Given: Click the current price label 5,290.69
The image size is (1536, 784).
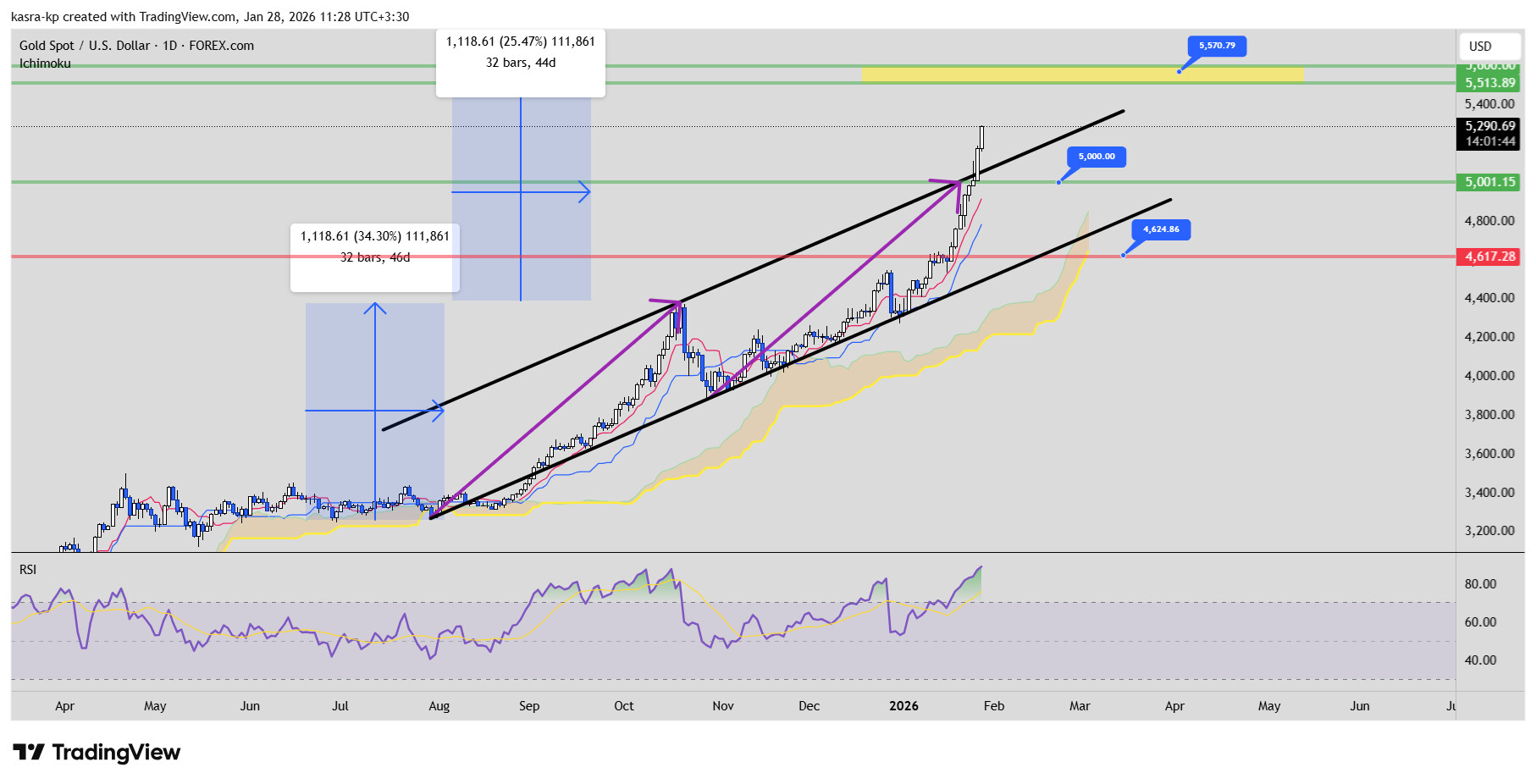Looking at the screenshot, I should point(1489,126).
